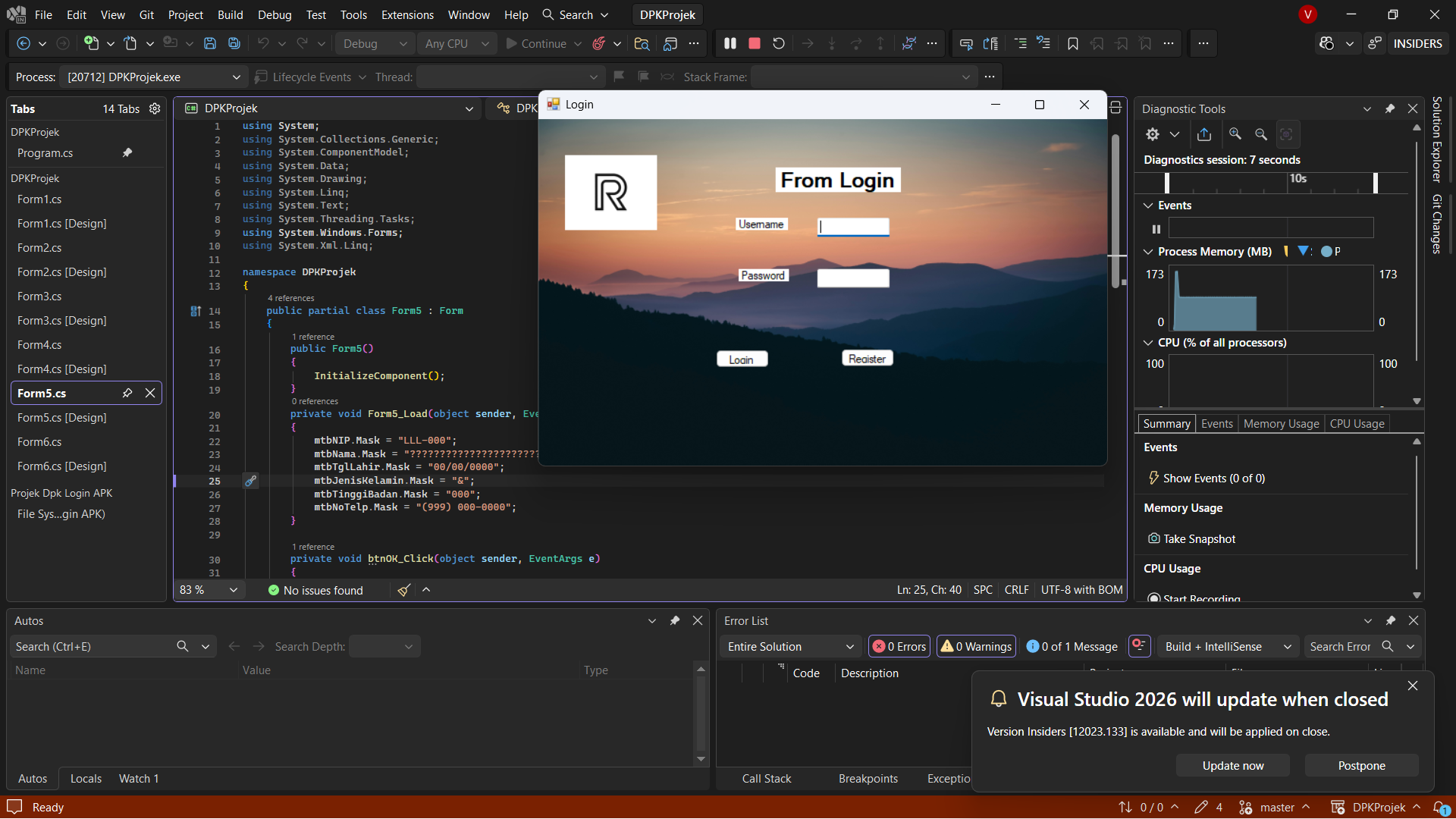1456x819 pixels.
Task: Open the Build + IntelliSense dropdown
Action: click(x=1228, y=646)
